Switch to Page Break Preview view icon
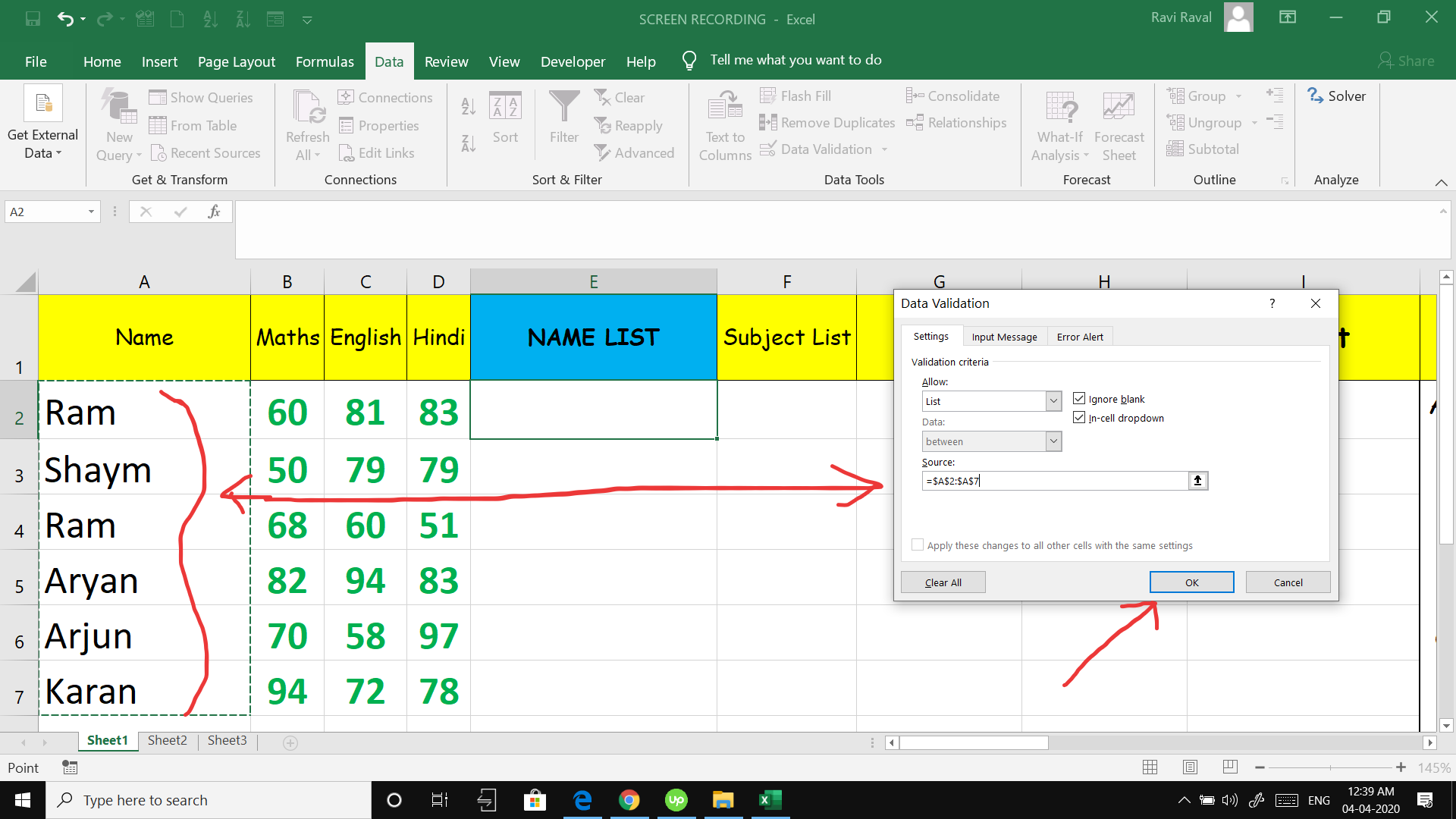This screenshot has height=819, width=1456. [x=1230, y=767]
